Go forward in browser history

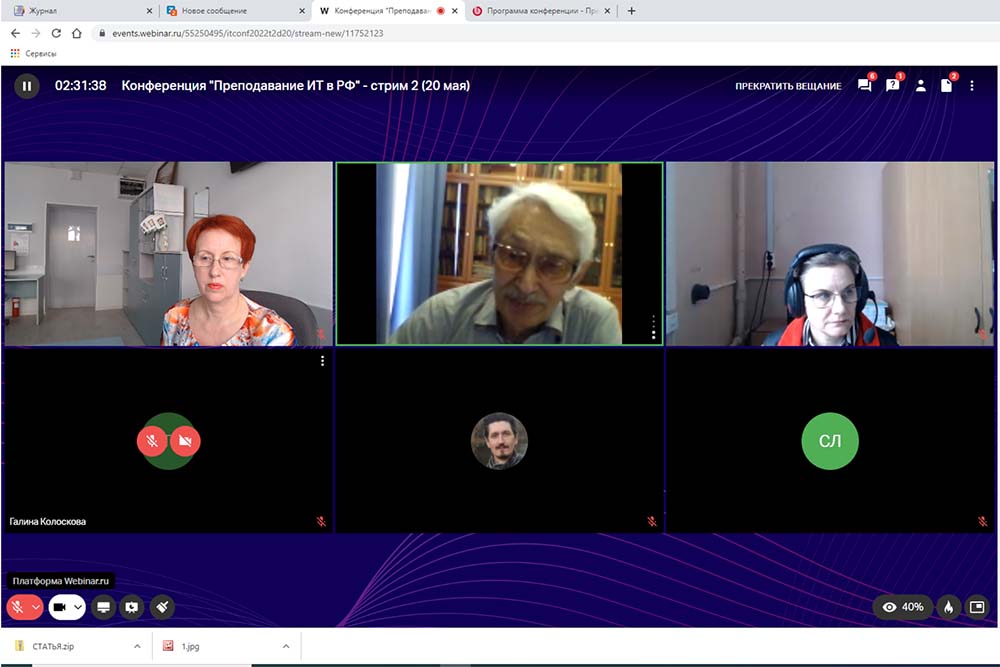pyautogui.click(x=36, y=33)
